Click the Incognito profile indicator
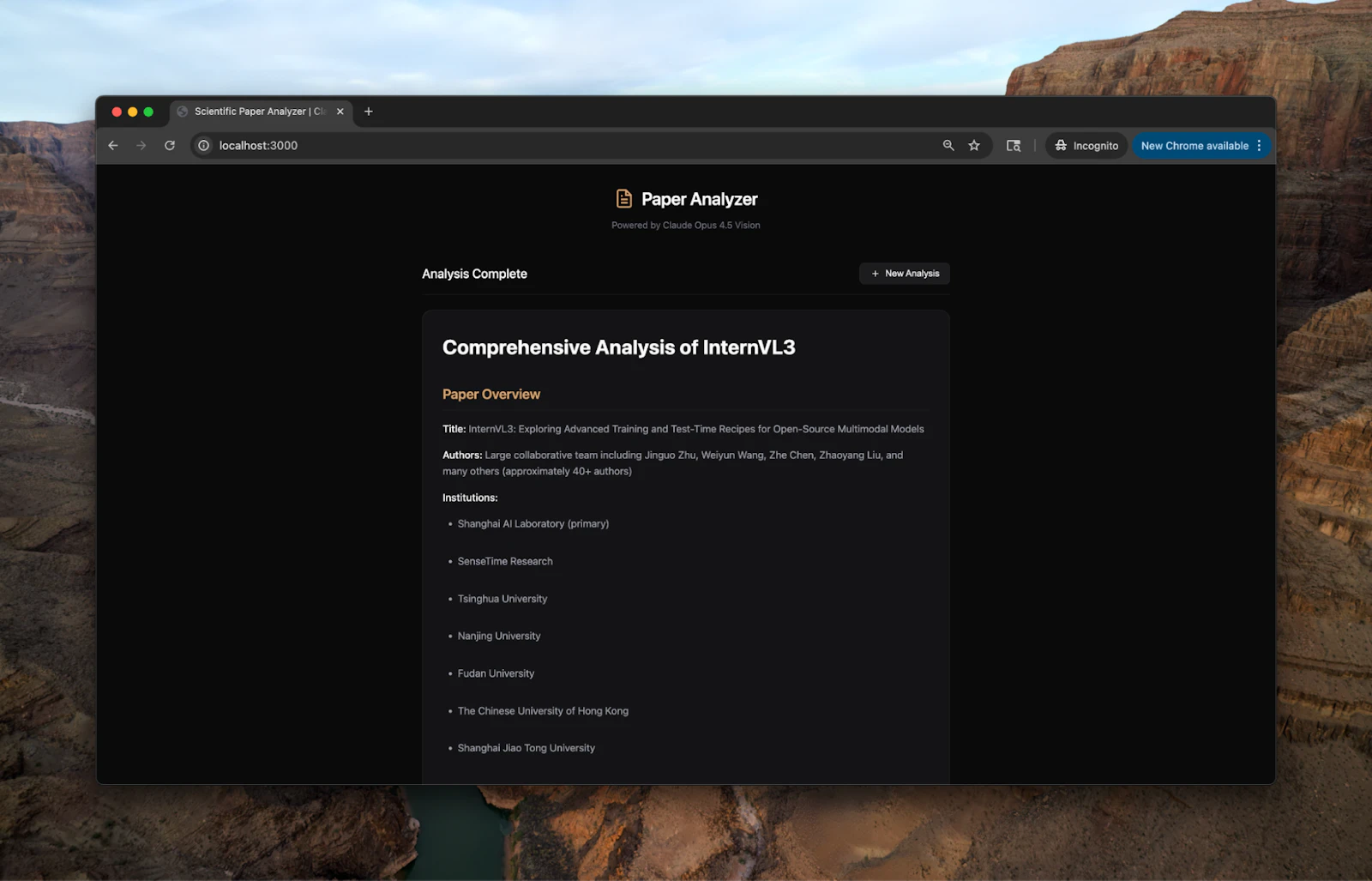 (x=1086, y=146)
